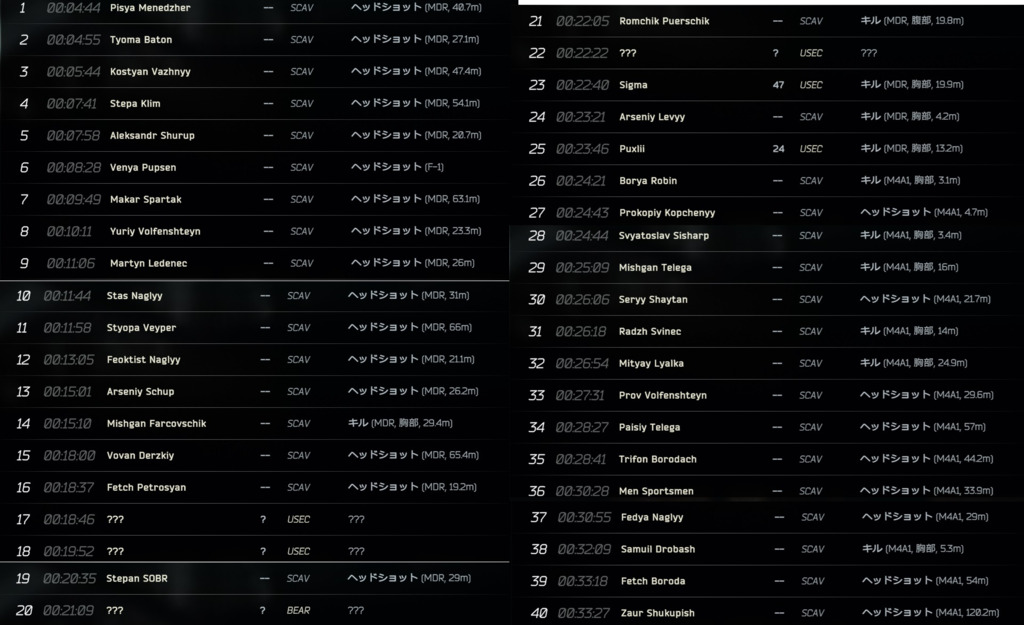Screen dimensions: 1024x625
Task: Select Prokopiy Kopchenyy headshot row
Action: [x=765, y=213]
